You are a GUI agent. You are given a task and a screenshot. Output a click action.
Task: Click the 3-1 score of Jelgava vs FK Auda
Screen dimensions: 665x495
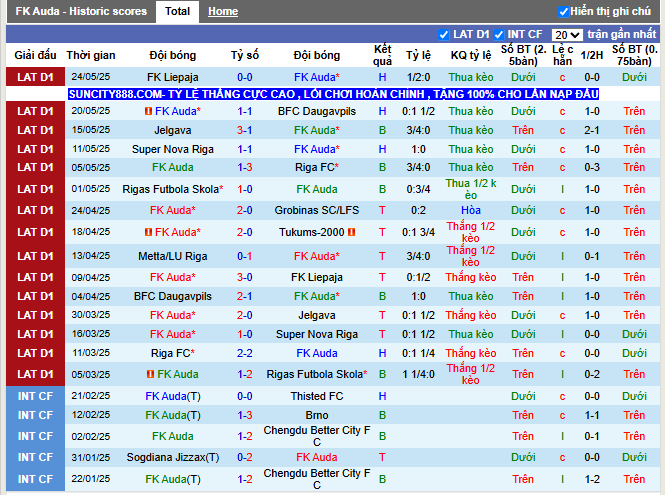245,130
